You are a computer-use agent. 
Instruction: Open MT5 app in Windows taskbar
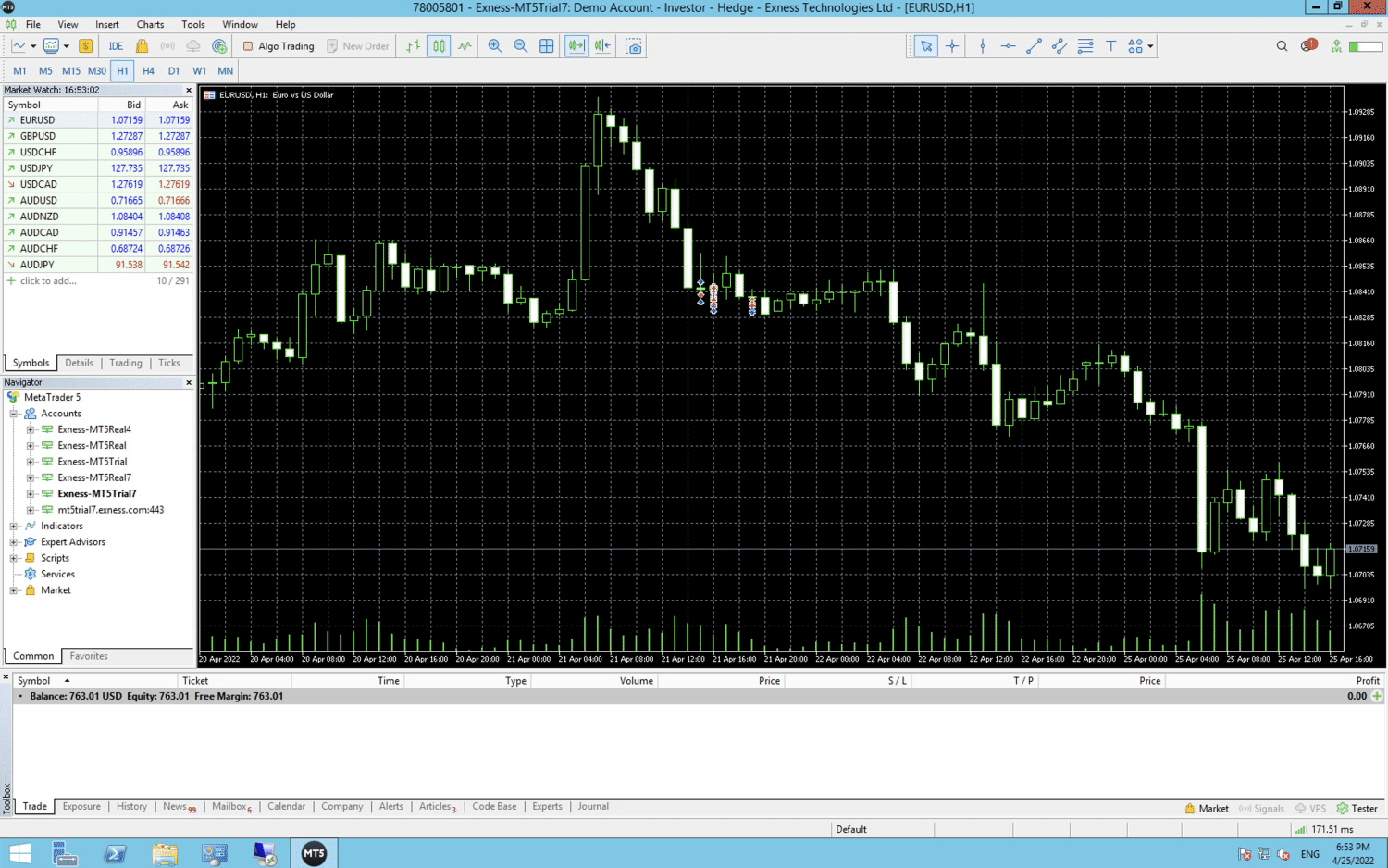coord(314,853)
